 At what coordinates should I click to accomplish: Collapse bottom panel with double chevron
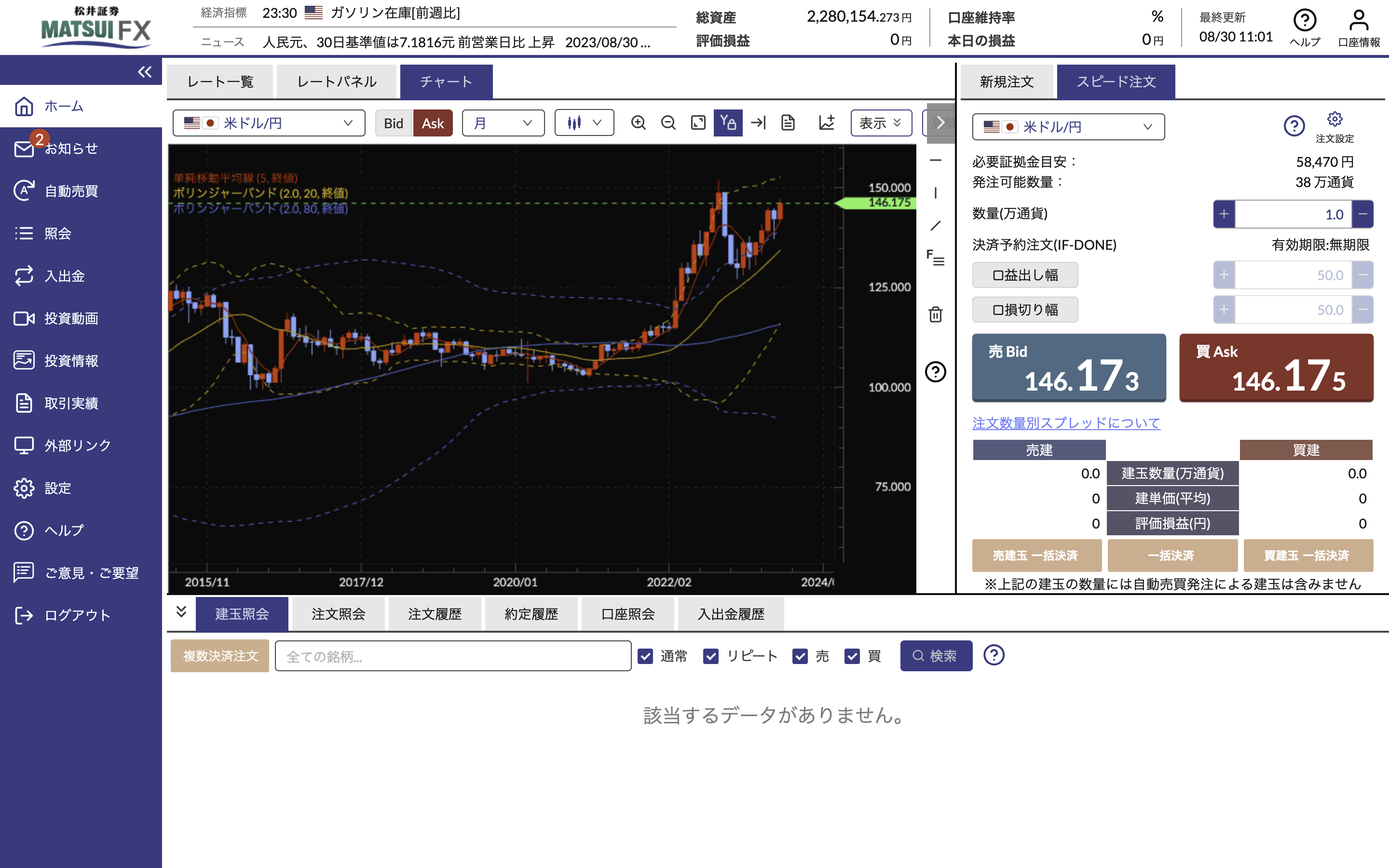click(181, 612)
